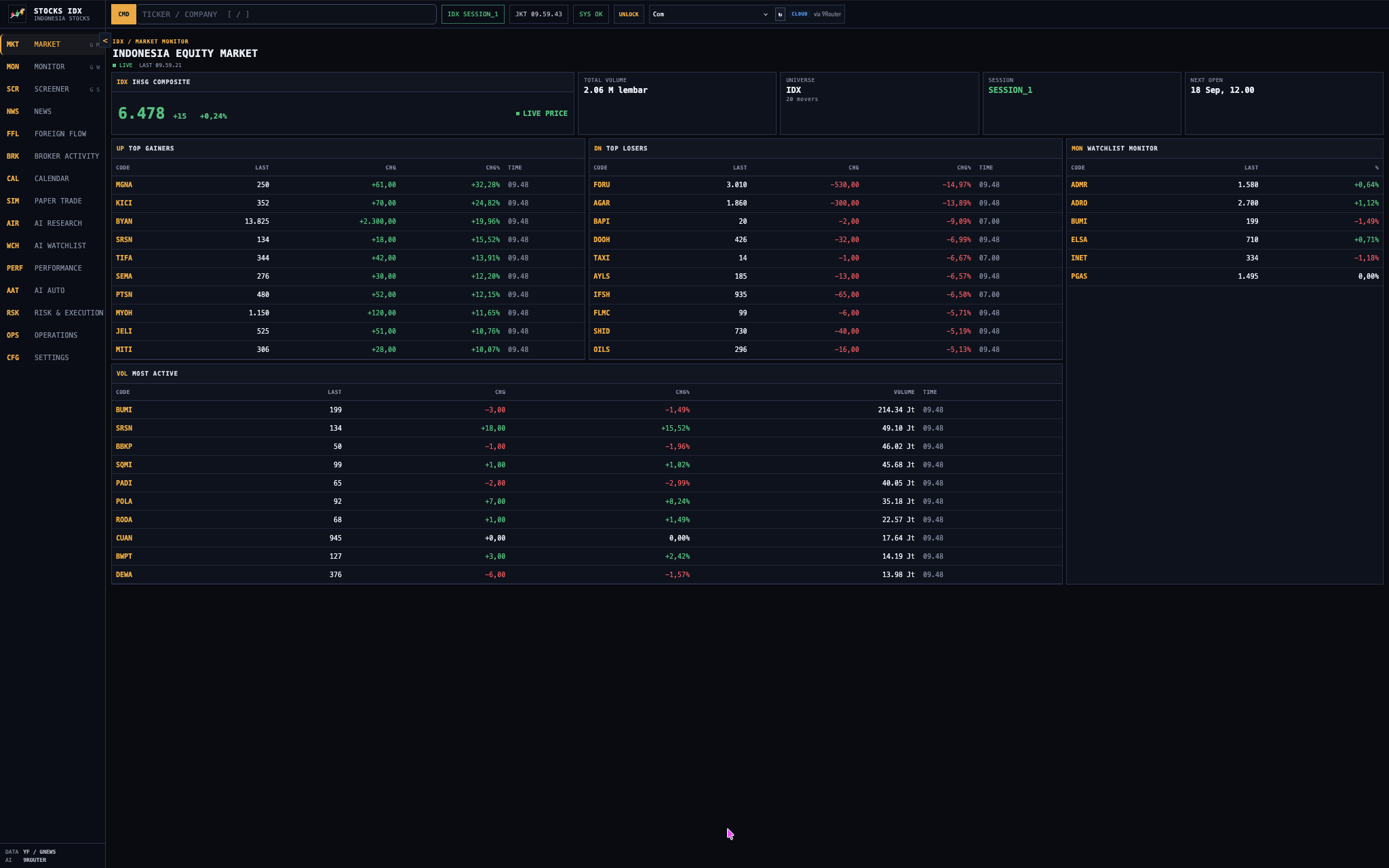
Task: Click the CHG% column header in Top Gainers
Action: pos(492,167)
